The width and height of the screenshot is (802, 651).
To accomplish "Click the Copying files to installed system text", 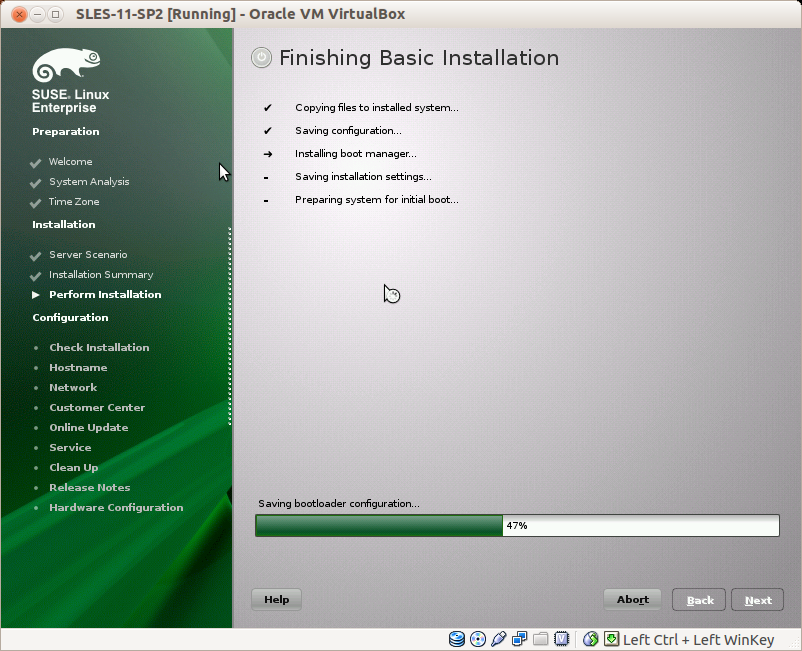I will click(x=376, y=107).
